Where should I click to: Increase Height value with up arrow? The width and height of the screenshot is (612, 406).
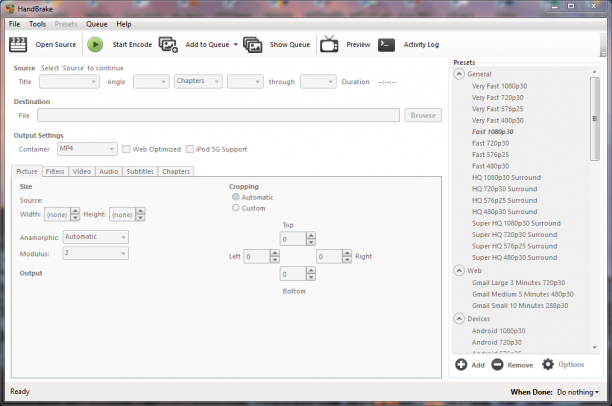coord(140,211)
